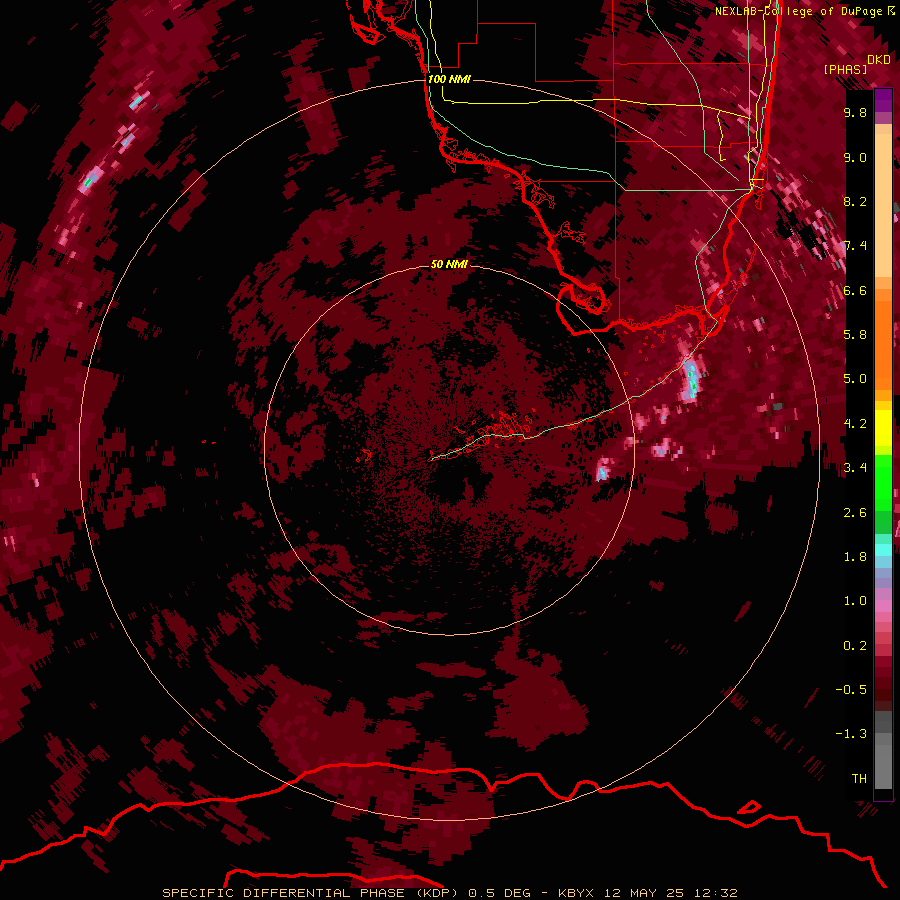Viewport: 900px width, 900px height.
Task: Click the TH threshold label
Action: (859, 779)
